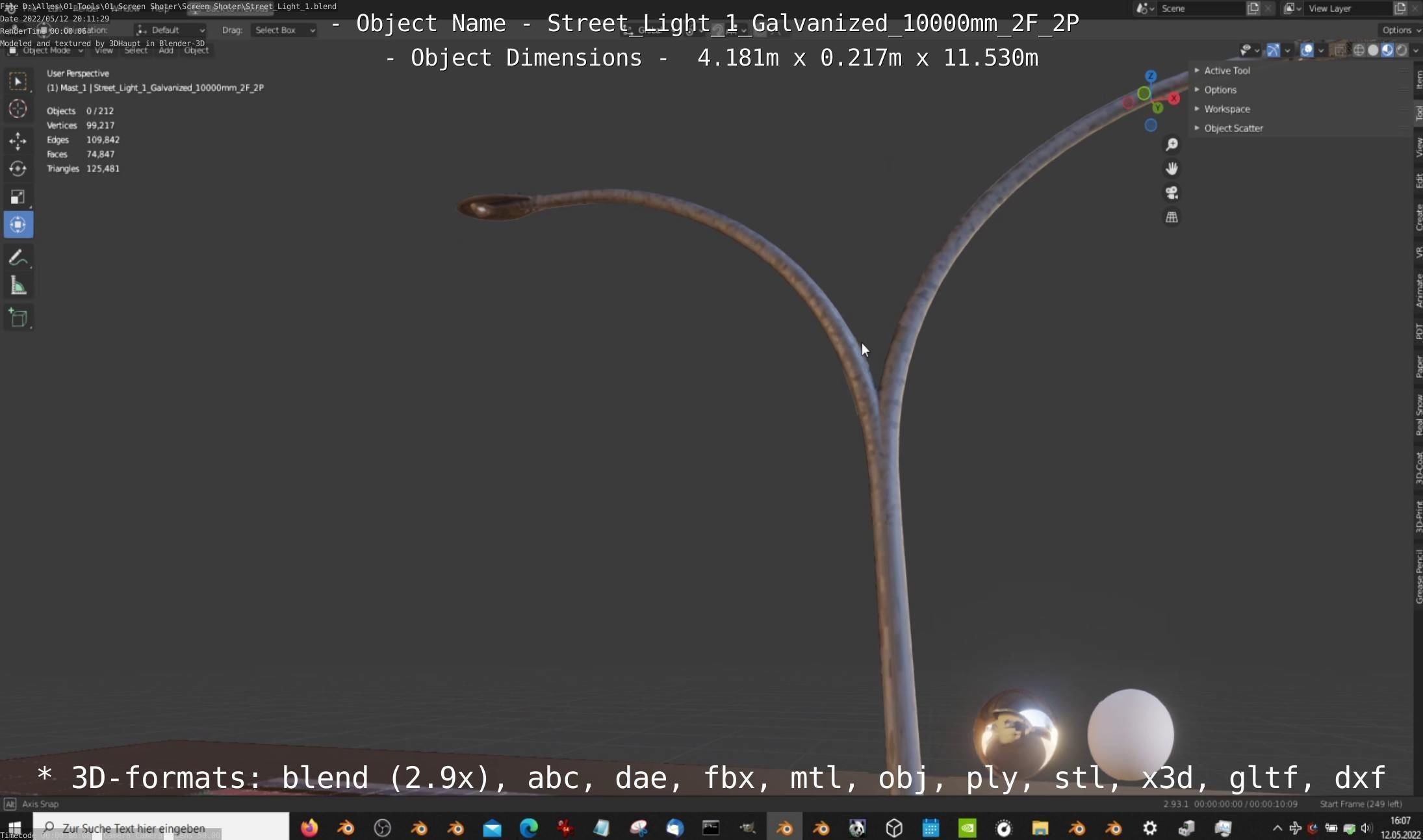The image size is (1423, 840).
Task: Choose the Measure tool
Action: coord(18,286)
